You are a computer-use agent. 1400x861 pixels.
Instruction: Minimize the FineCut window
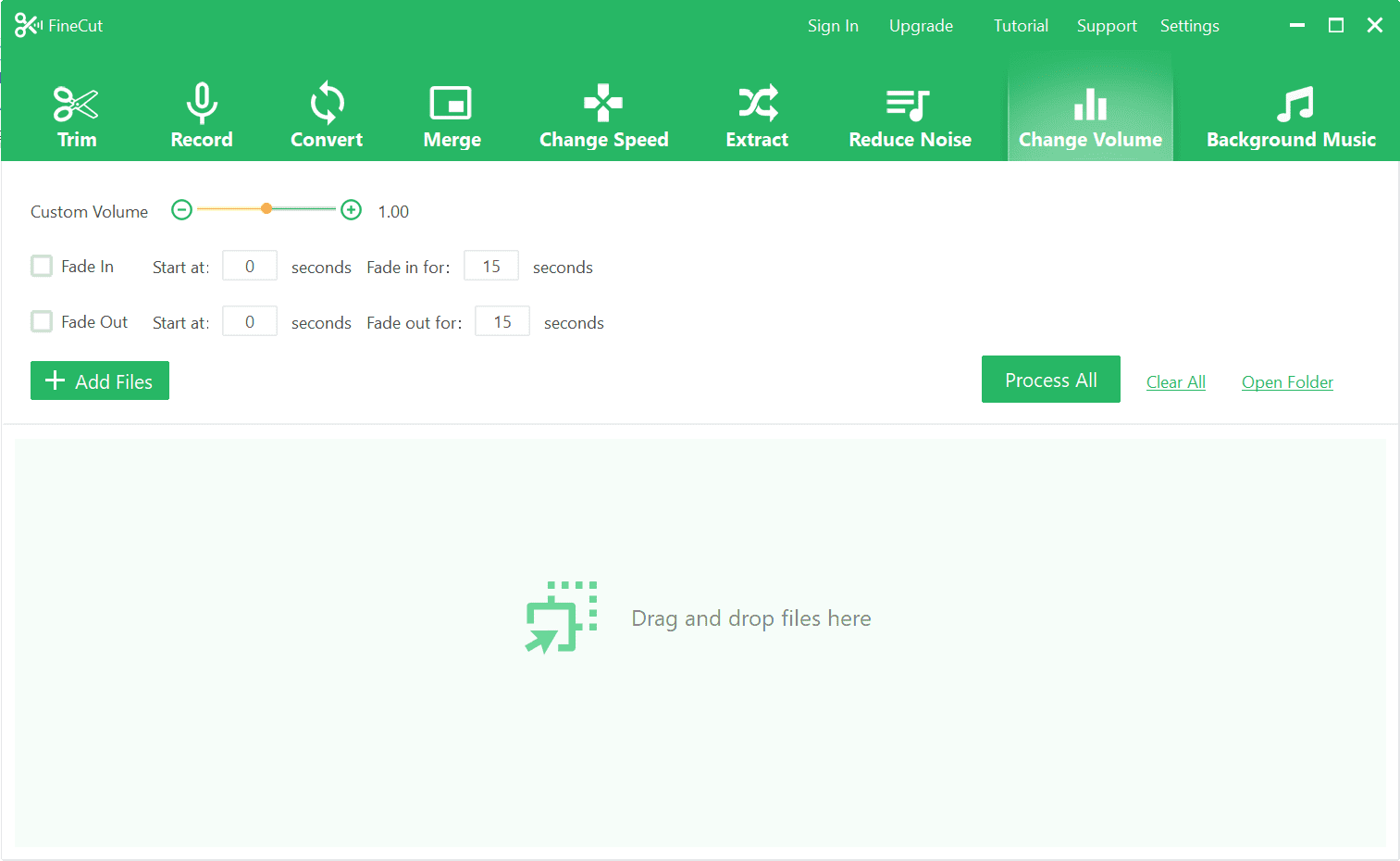click(1297, 26)
